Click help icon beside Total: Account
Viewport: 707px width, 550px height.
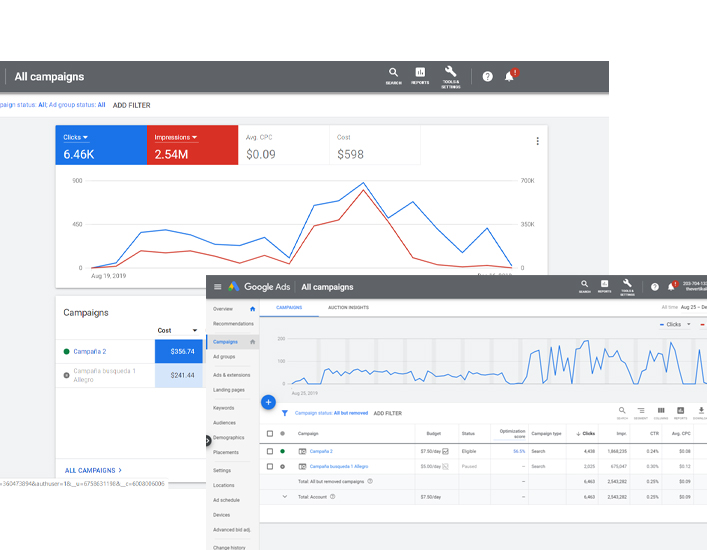[x=332, y=497]
